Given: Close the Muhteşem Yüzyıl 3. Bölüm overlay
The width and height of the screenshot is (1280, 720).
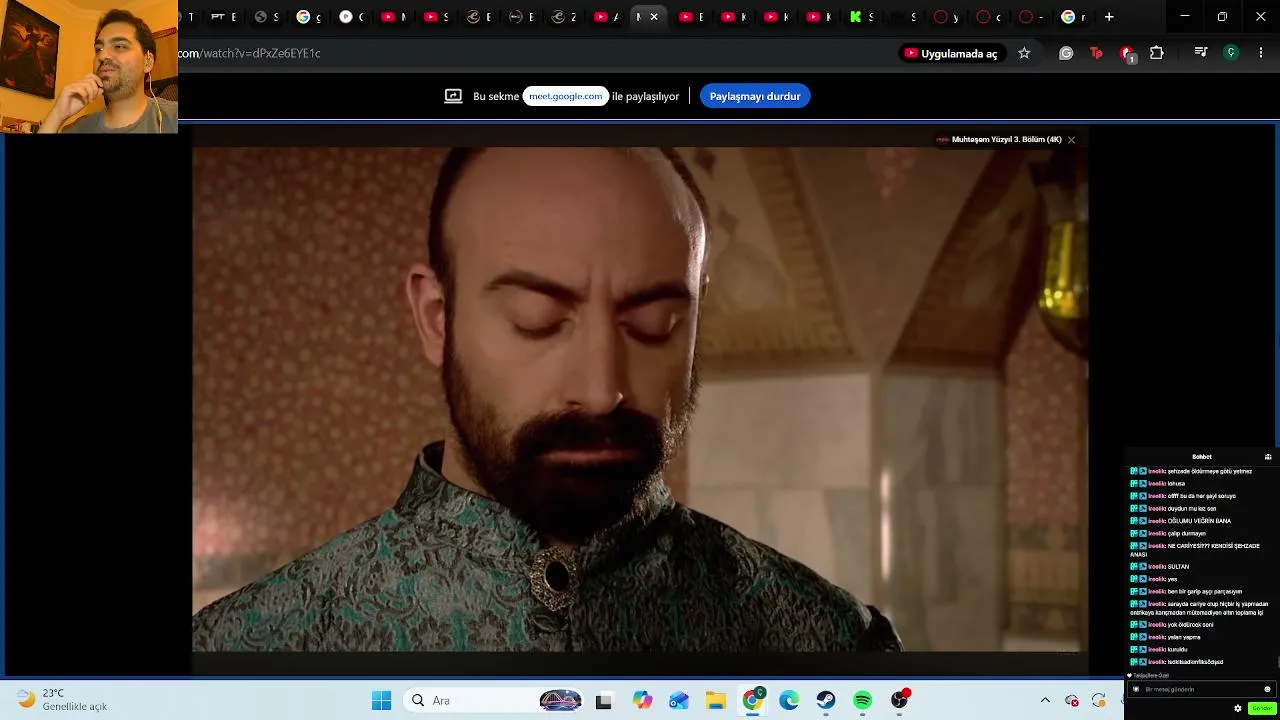Looking at the screenshot, I should [x=1071, y=140].
